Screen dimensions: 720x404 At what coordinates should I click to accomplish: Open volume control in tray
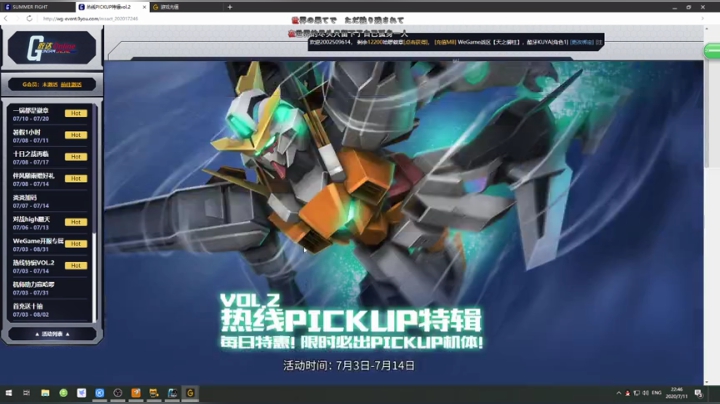click(646, 393)
